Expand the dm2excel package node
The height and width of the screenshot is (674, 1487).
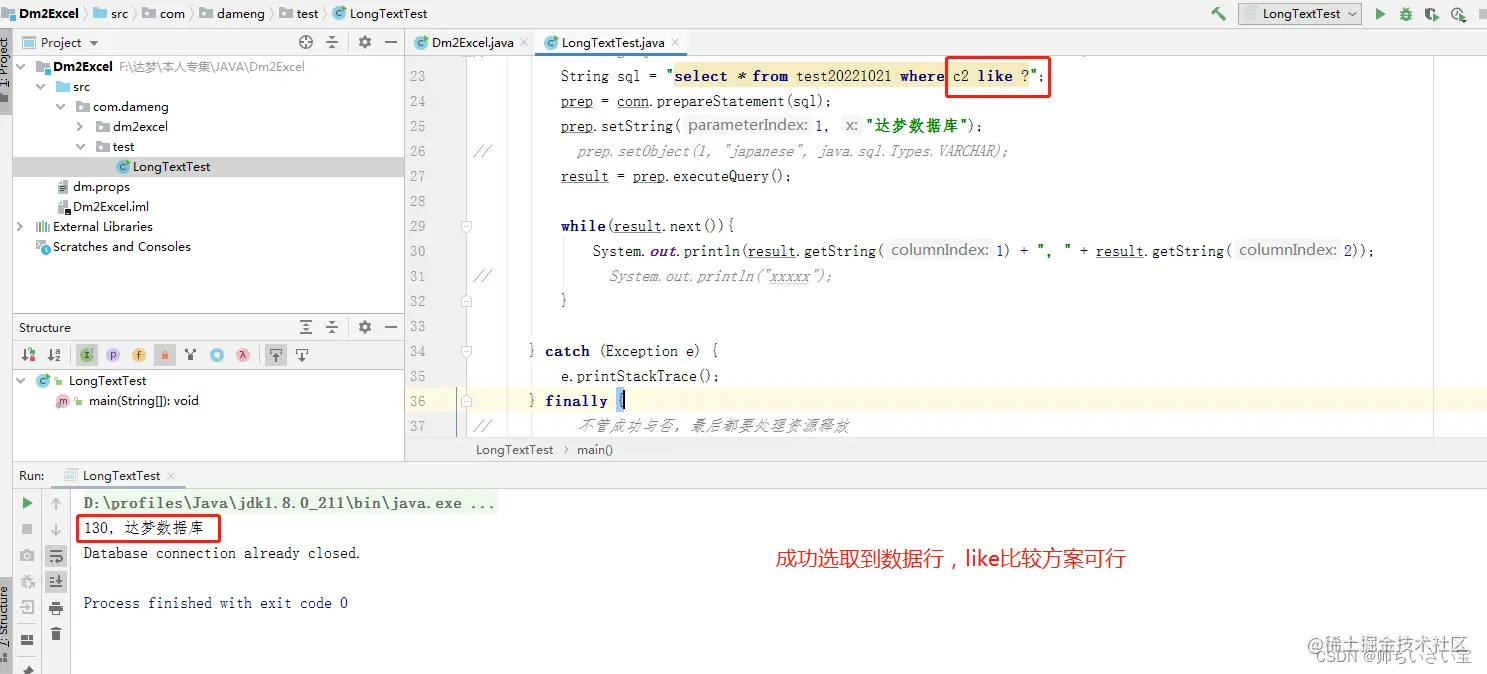point(81,127)
